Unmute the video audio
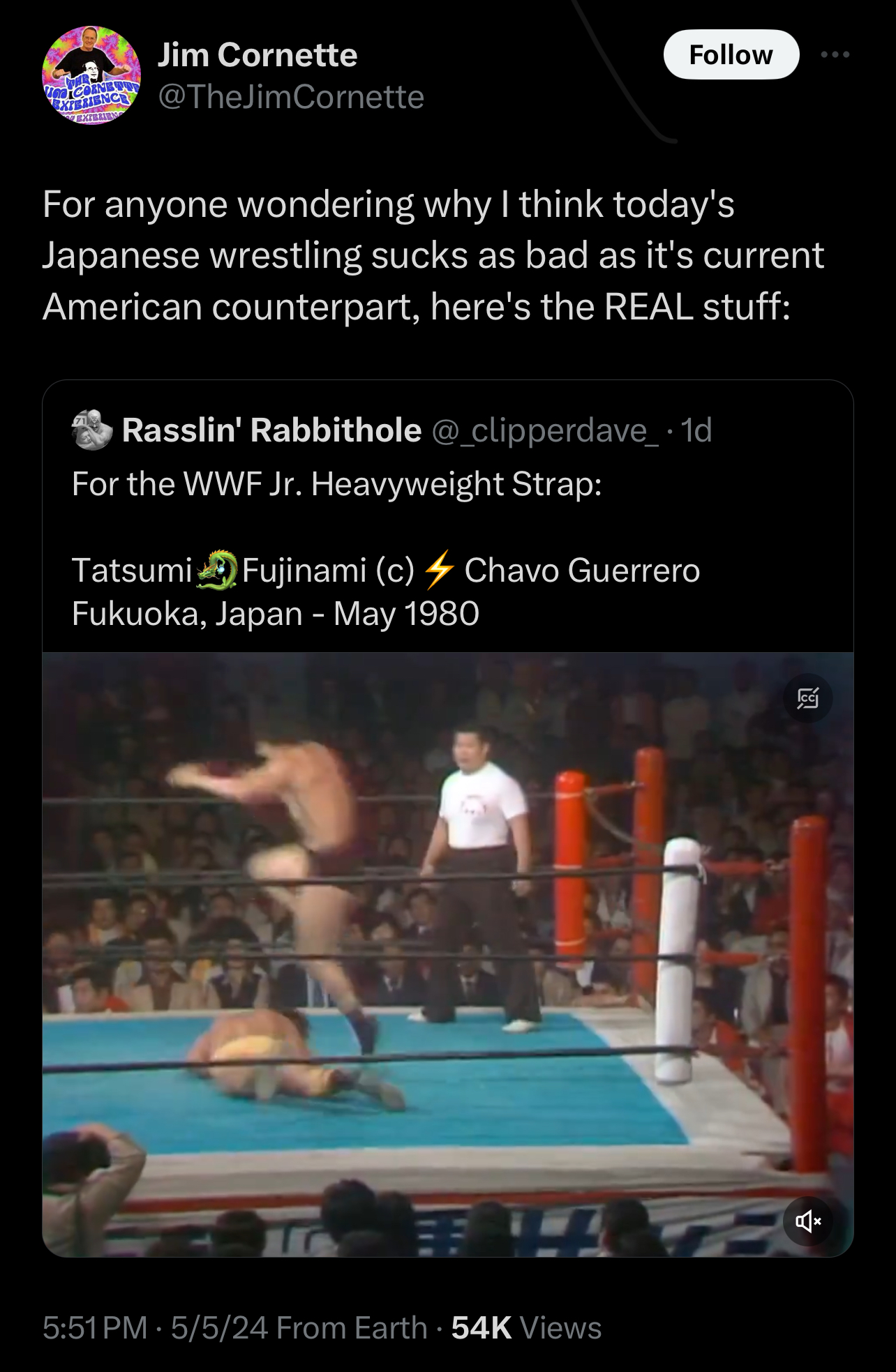This screenshot has height=1372, width=896. (807, 1221)
